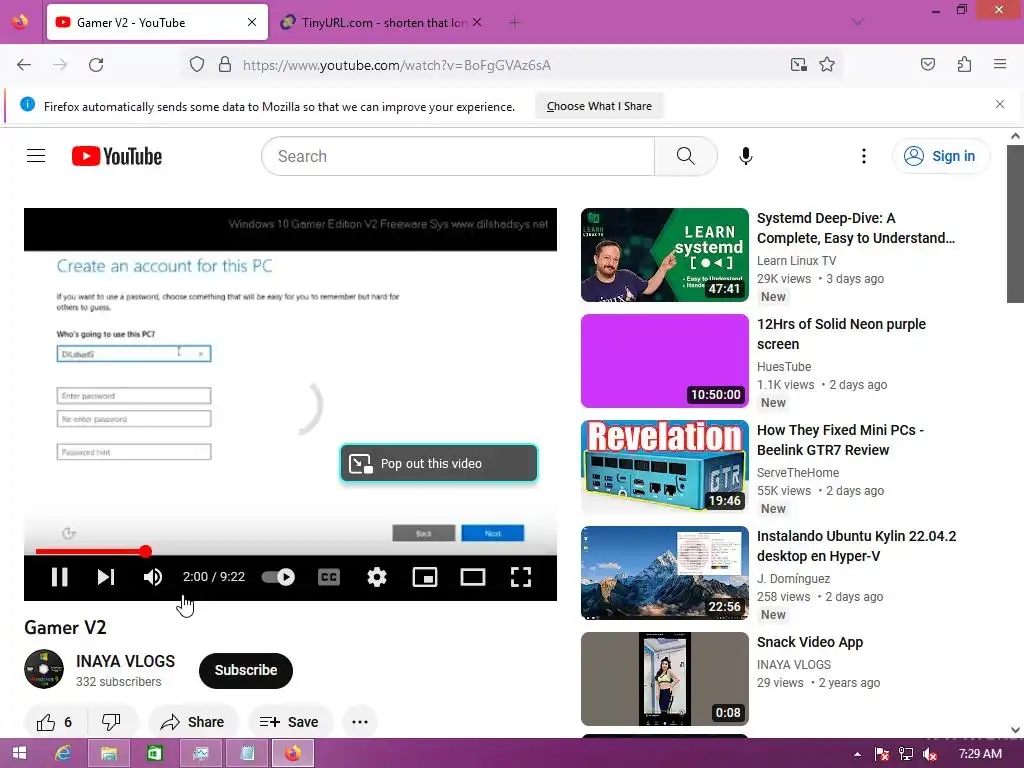1024x768 pixels.
Task: Open Instalando Ubuntu Kylin video title
Action: (856, 546)
